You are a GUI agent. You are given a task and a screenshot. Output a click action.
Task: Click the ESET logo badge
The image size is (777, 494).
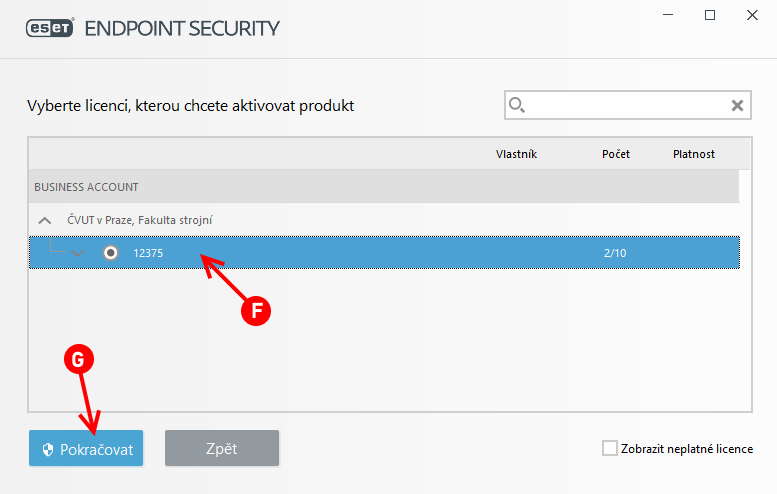(50, 28)
